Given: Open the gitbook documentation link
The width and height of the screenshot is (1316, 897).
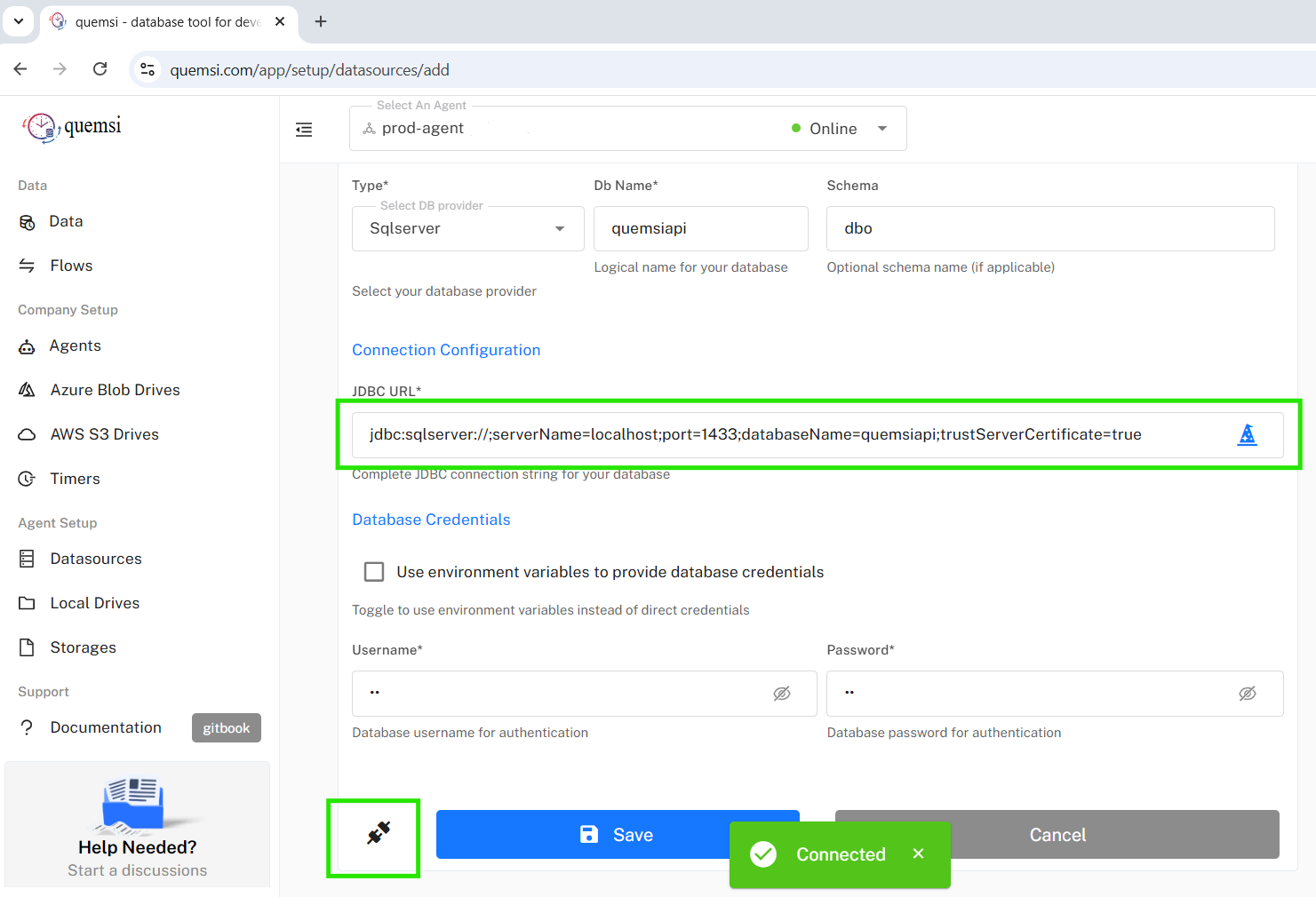Looking at the screenshot, I should (x=226, y=727).
